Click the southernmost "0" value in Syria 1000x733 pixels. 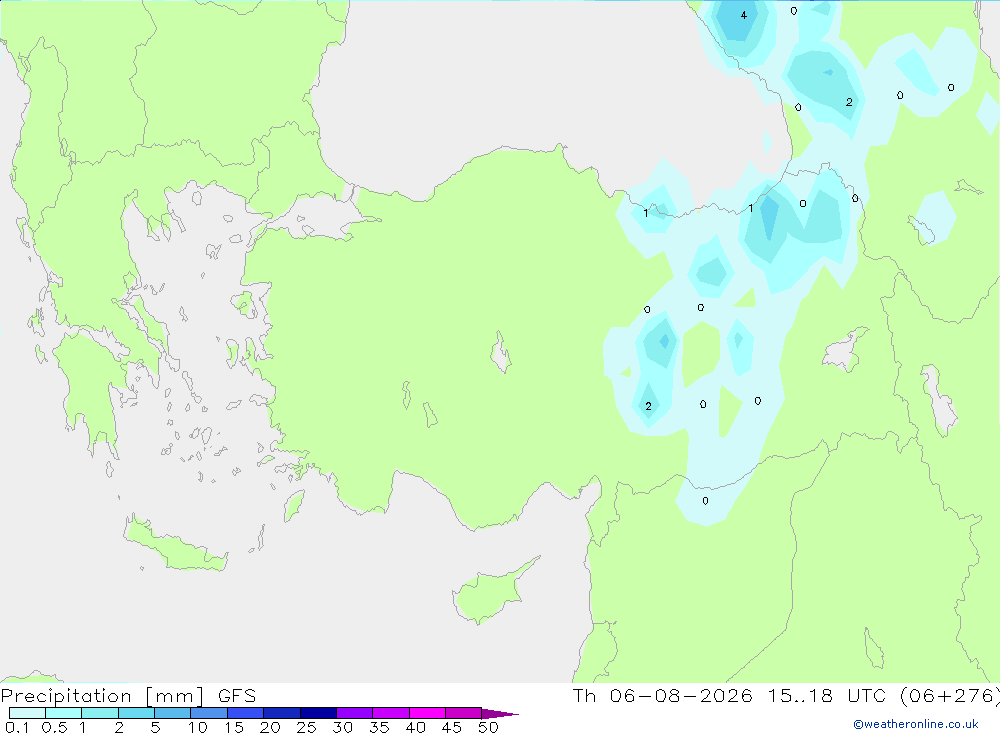click(705, 501)
